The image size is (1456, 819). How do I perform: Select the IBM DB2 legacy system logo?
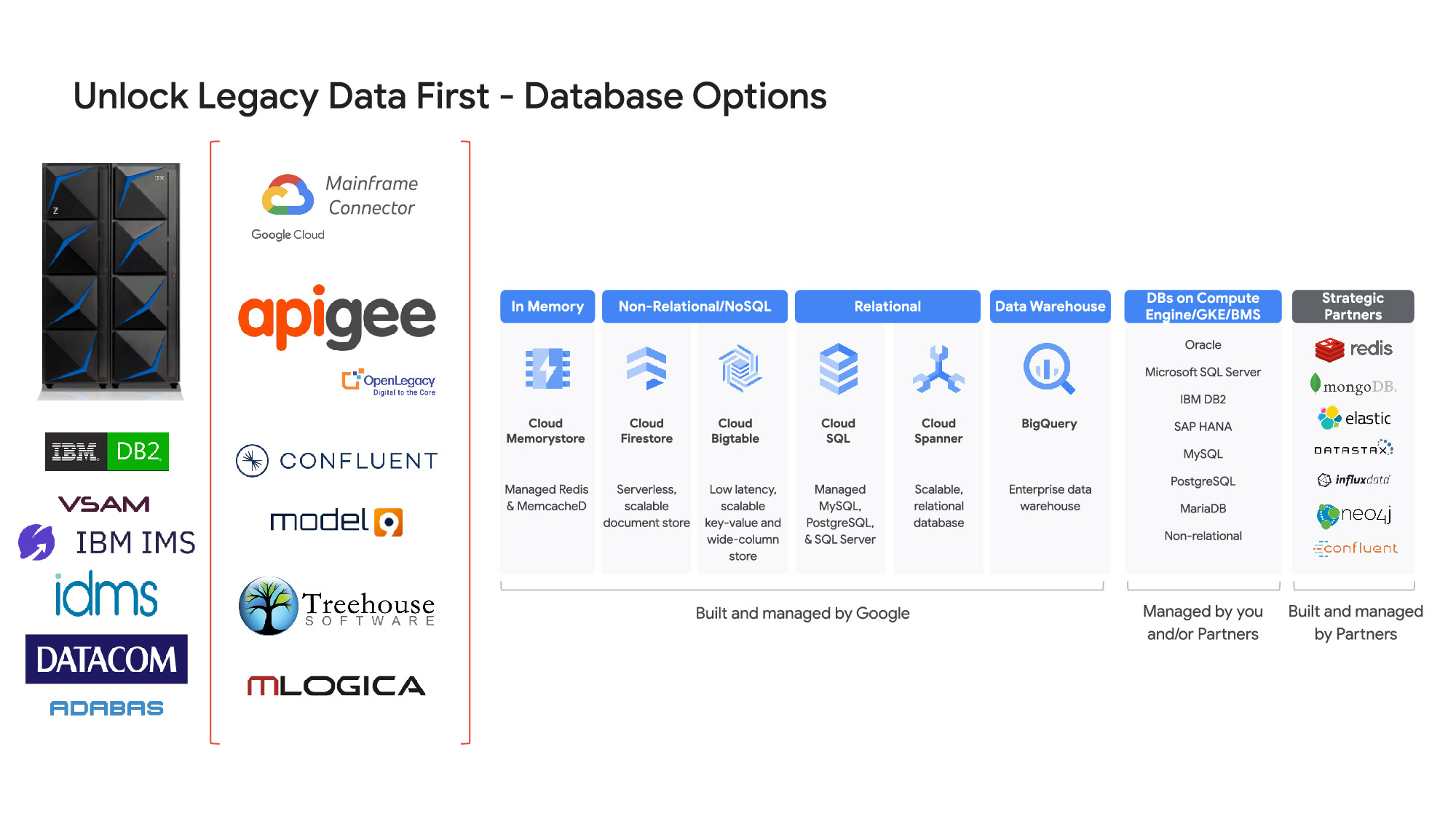(x=107, y=452)
